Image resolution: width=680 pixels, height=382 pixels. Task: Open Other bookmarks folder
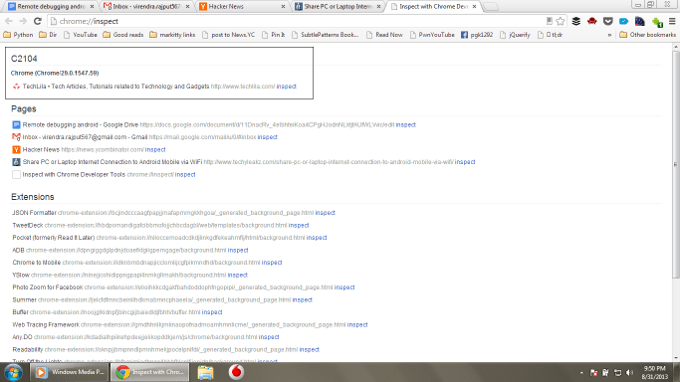(647, 35)
